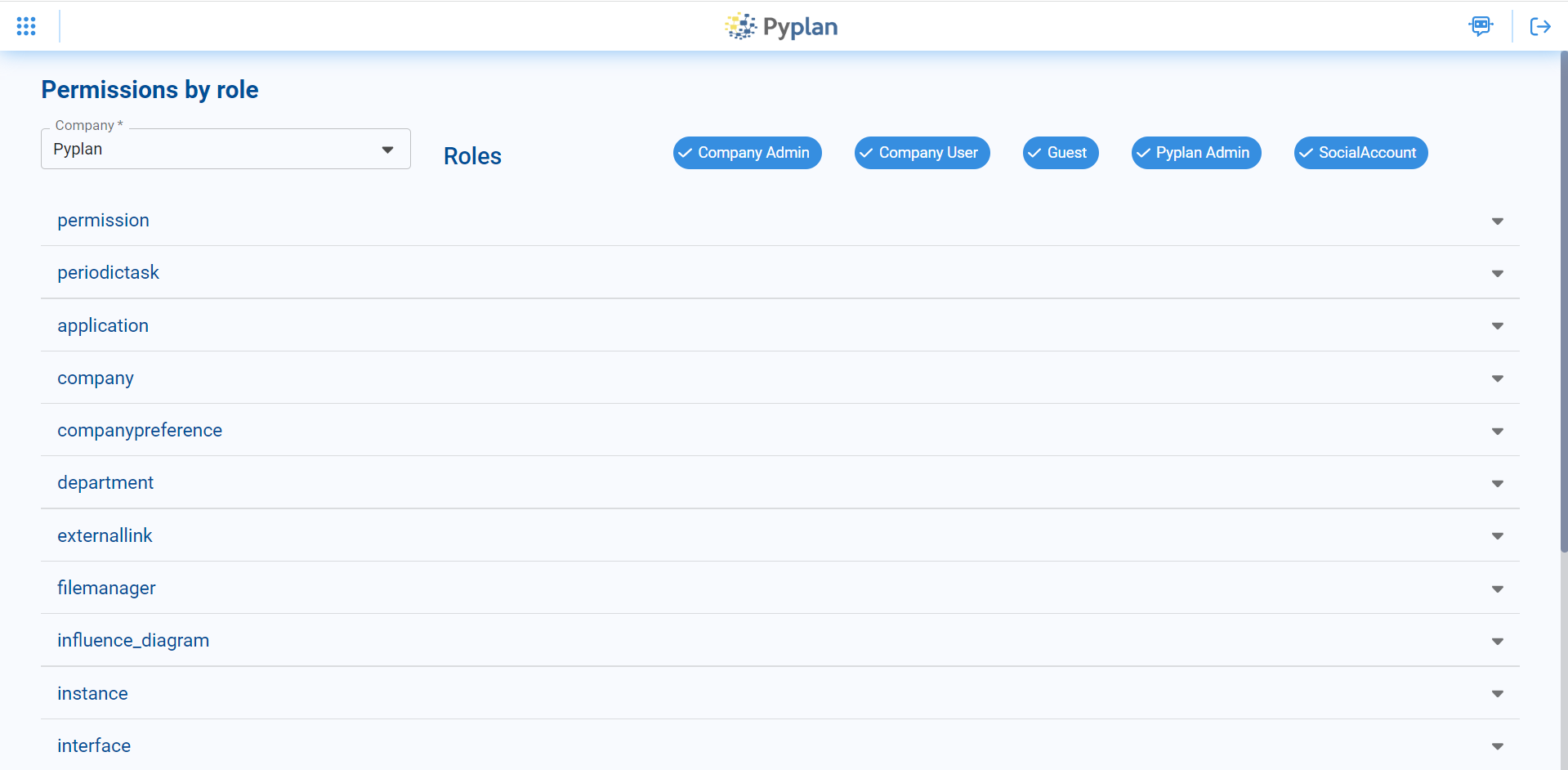The height and width of the screenshot is (770, 1568).
Task: Toggle the Guest role chip
Action: point(1060,152)
